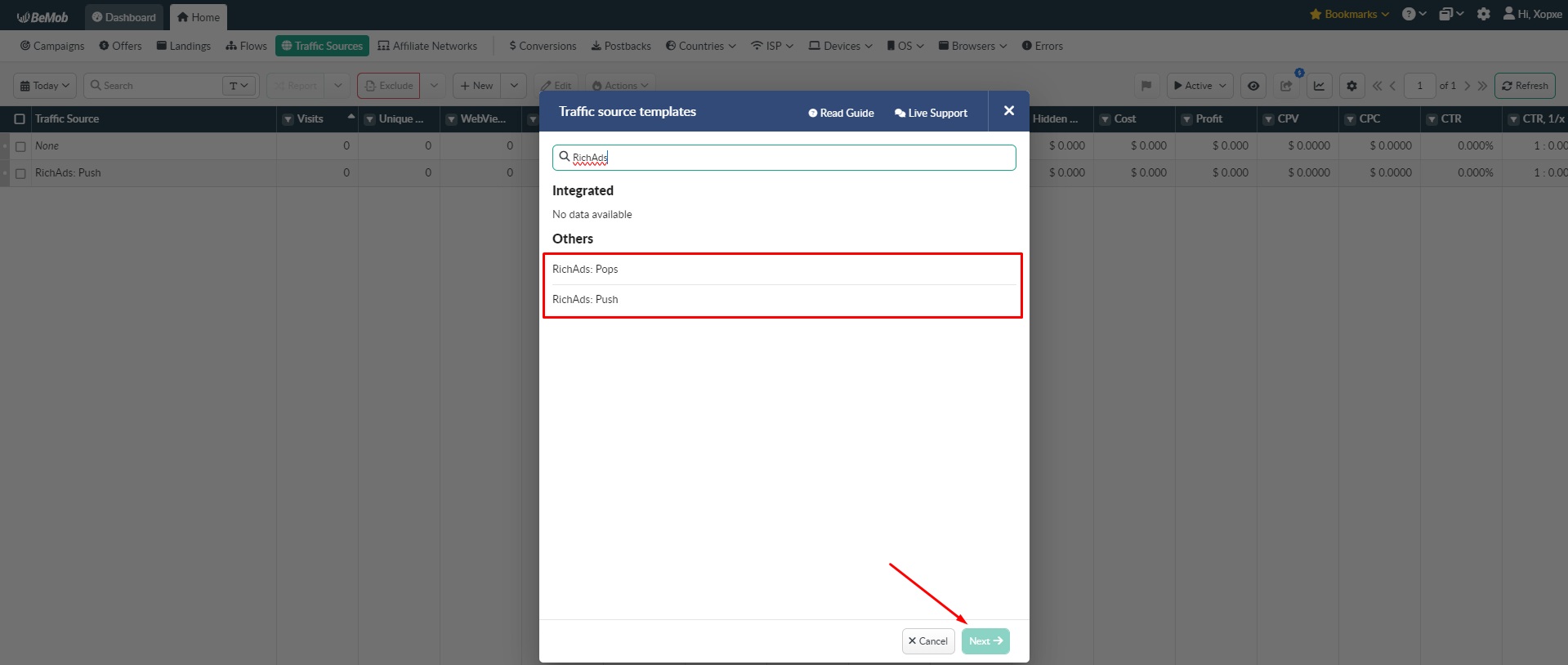The width and height of the screenshot is (1568, 665).
Task: Open the Landings section
Action: coord(184,46)
